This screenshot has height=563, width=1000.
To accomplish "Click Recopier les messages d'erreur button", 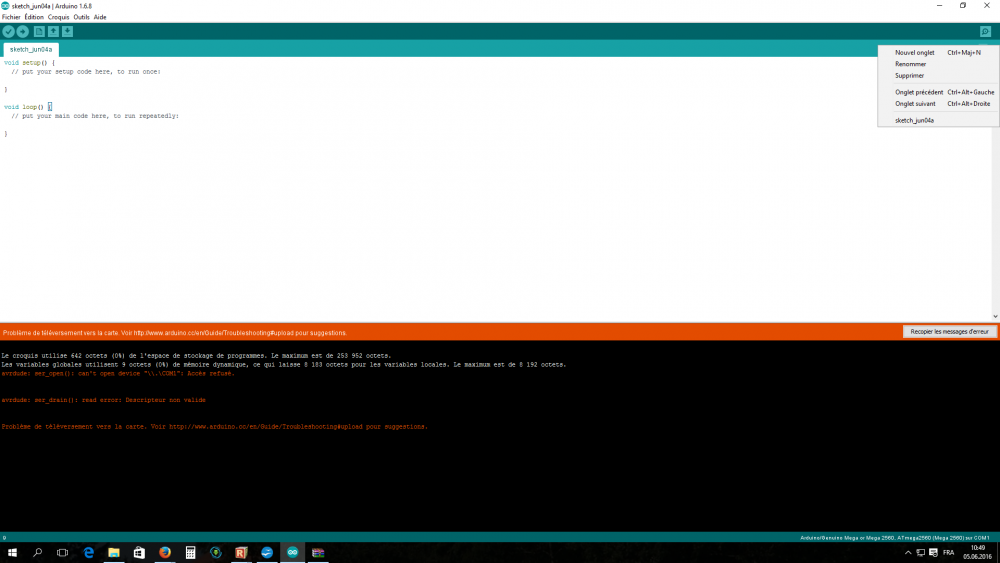I will [950, 332].
